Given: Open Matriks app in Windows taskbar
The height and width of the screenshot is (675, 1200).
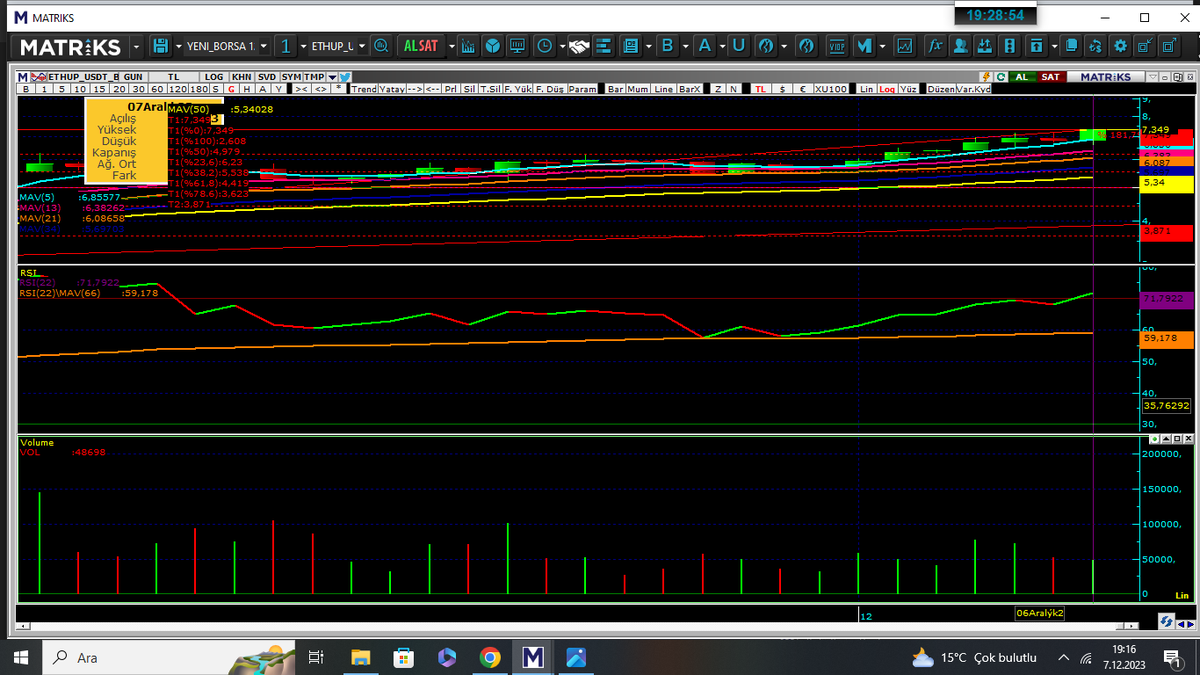Looking at the screenshot, I should [x=532, y=657].
